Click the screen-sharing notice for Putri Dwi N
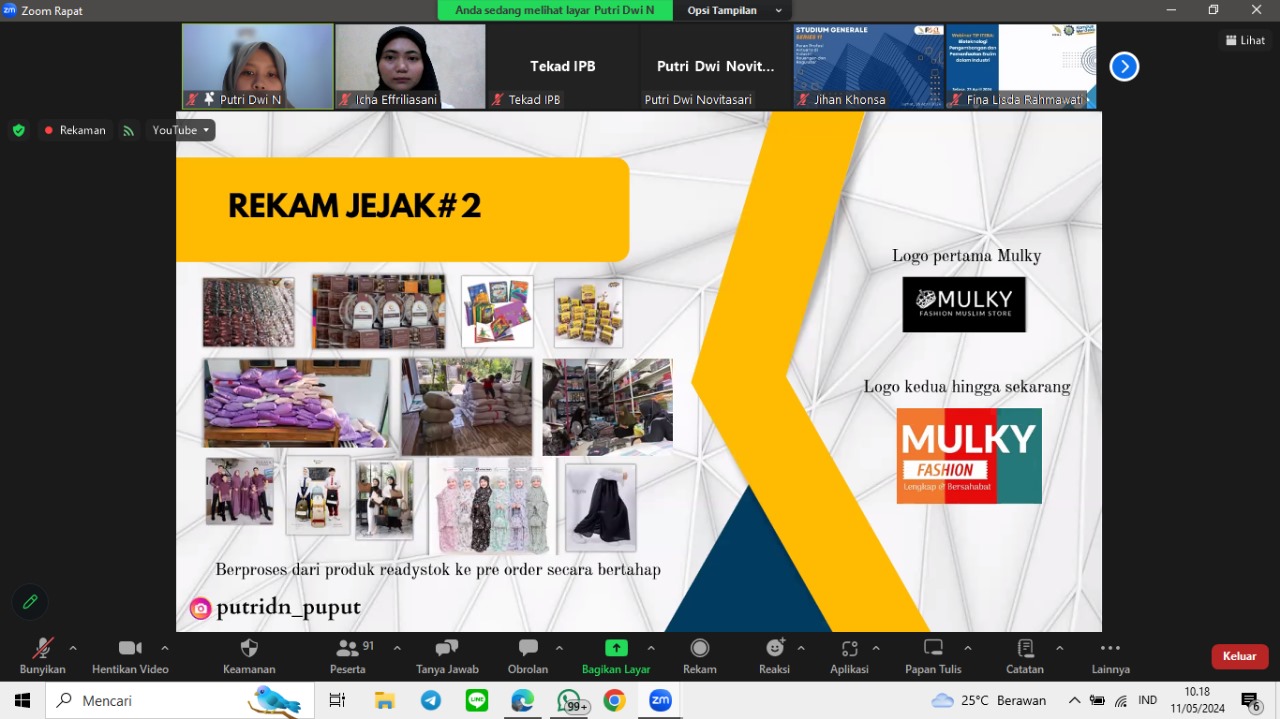 click(x=555, y=10)
